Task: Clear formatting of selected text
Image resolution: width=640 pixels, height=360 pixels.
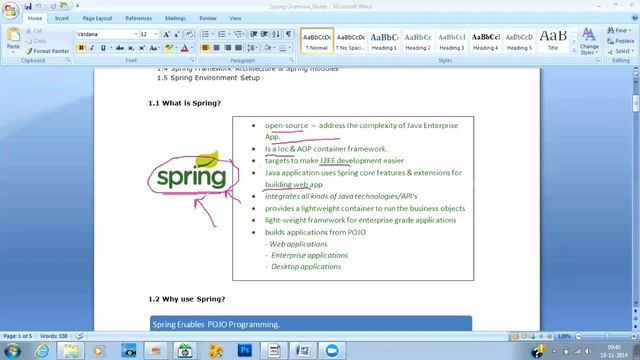Action: click(189, 34)
